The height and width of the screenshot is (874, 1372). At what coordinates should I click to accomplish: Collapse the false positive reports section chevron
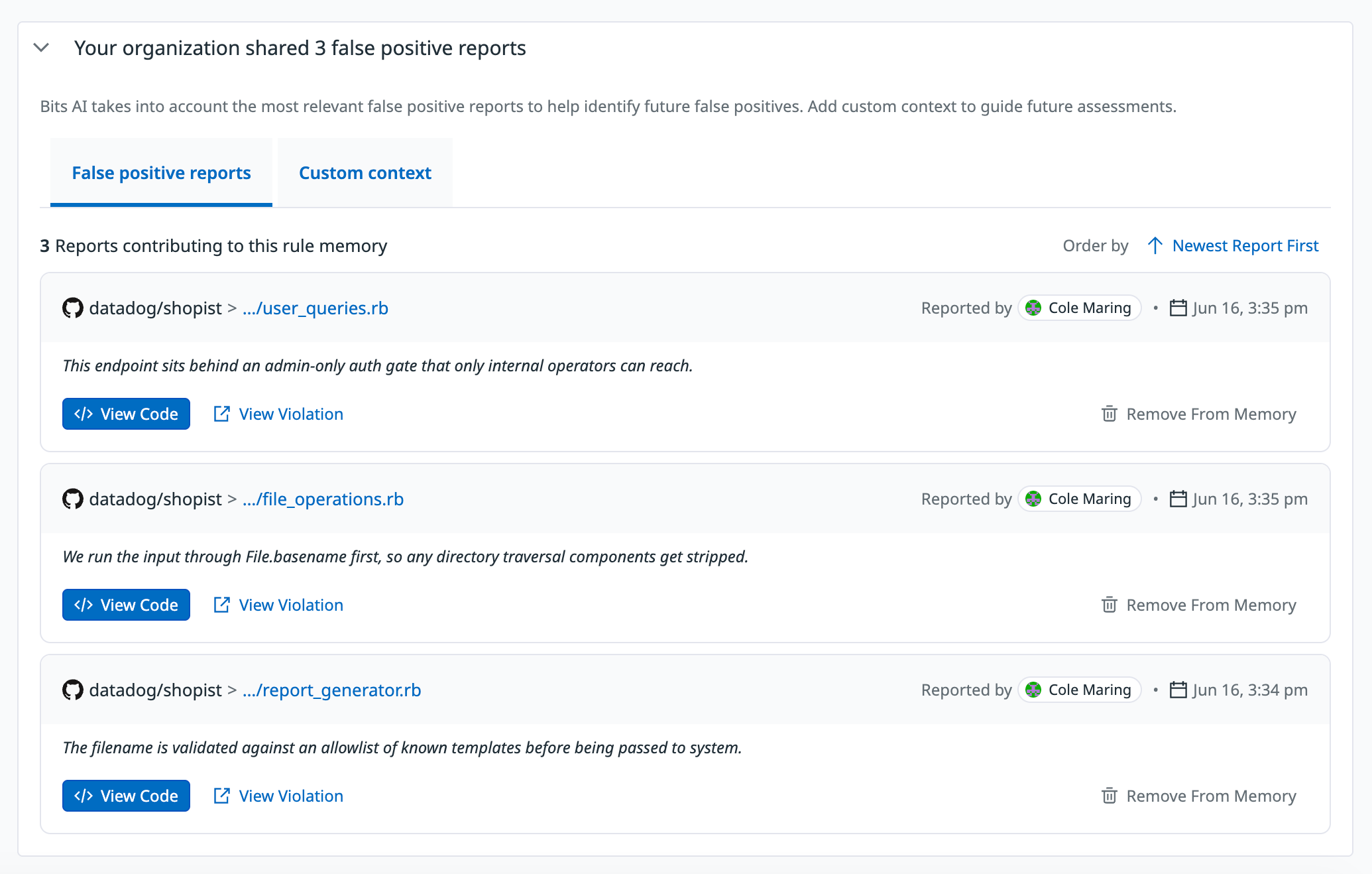click(x=41, y=48)
